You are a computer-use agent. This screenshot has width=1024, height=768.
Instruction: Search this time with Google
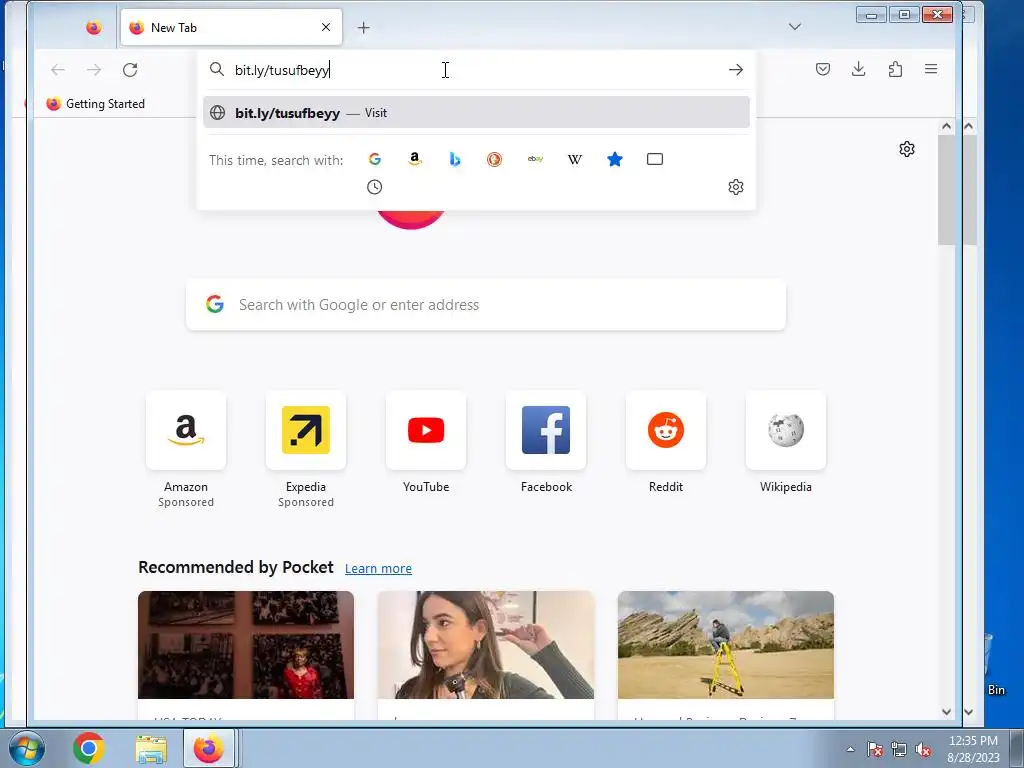click(375, 159)
